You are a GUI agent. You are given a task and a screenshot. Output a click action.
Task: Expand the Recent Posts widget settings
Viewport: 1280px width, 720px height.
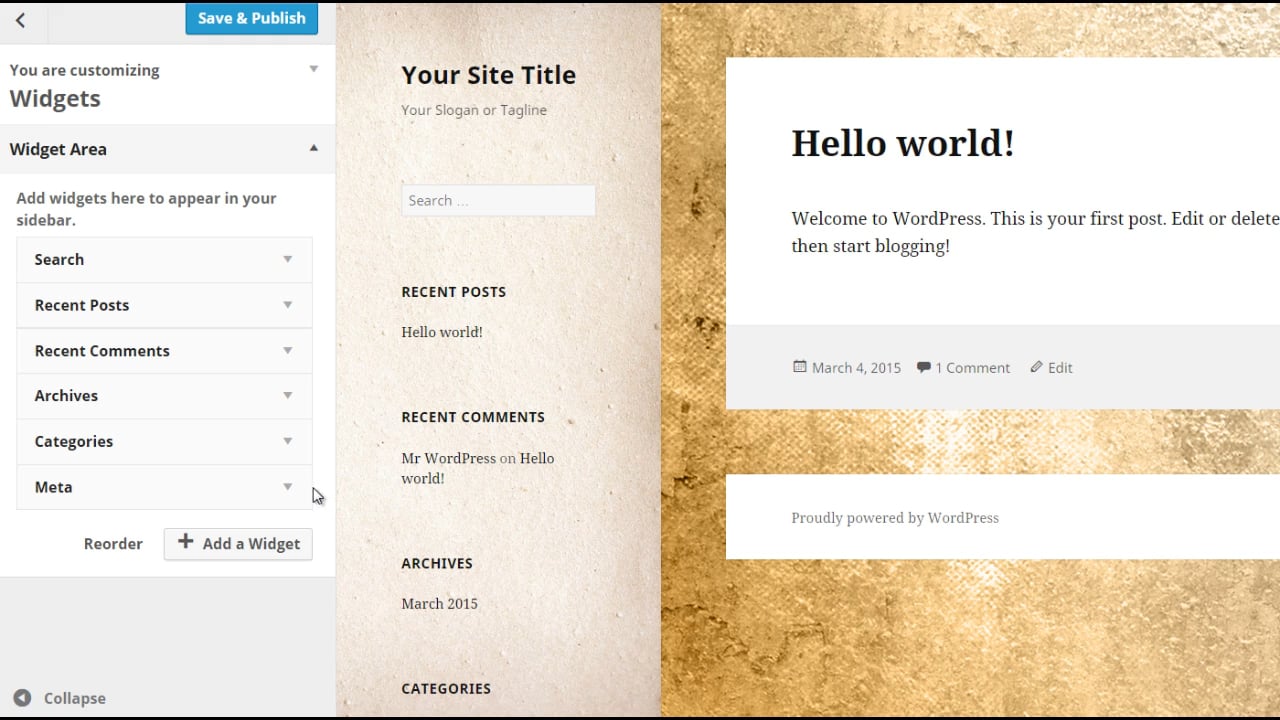pos(288,305)
